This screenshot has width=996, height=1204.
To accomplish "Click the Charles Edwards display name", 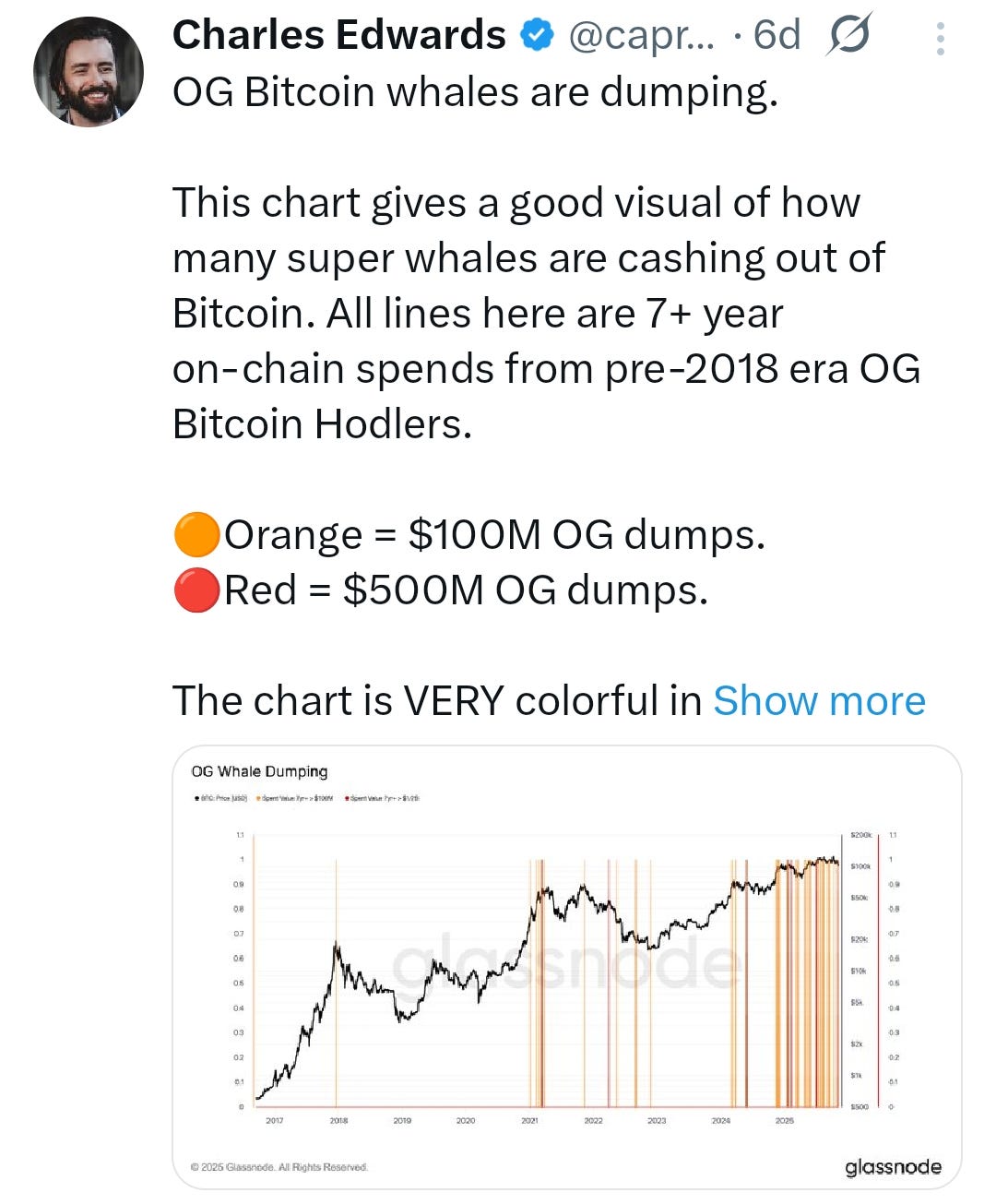I will pyautogui.click(x=338, y=36).
